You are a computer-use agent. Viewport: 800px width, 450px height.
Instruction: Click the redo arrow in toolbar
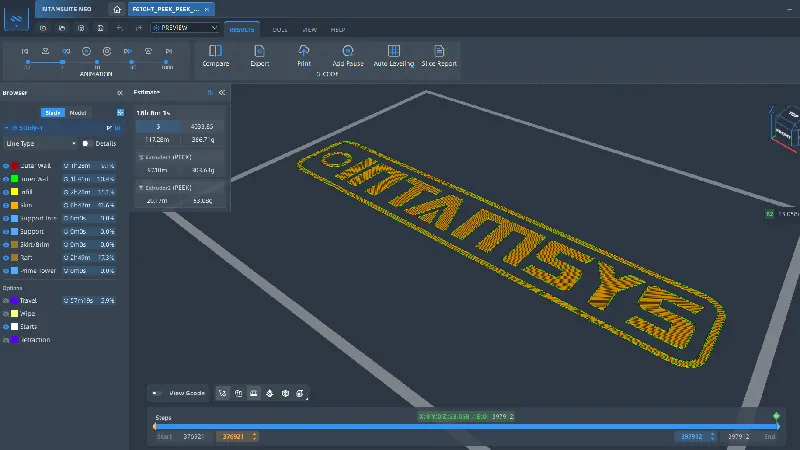click(x=138, y=28)
